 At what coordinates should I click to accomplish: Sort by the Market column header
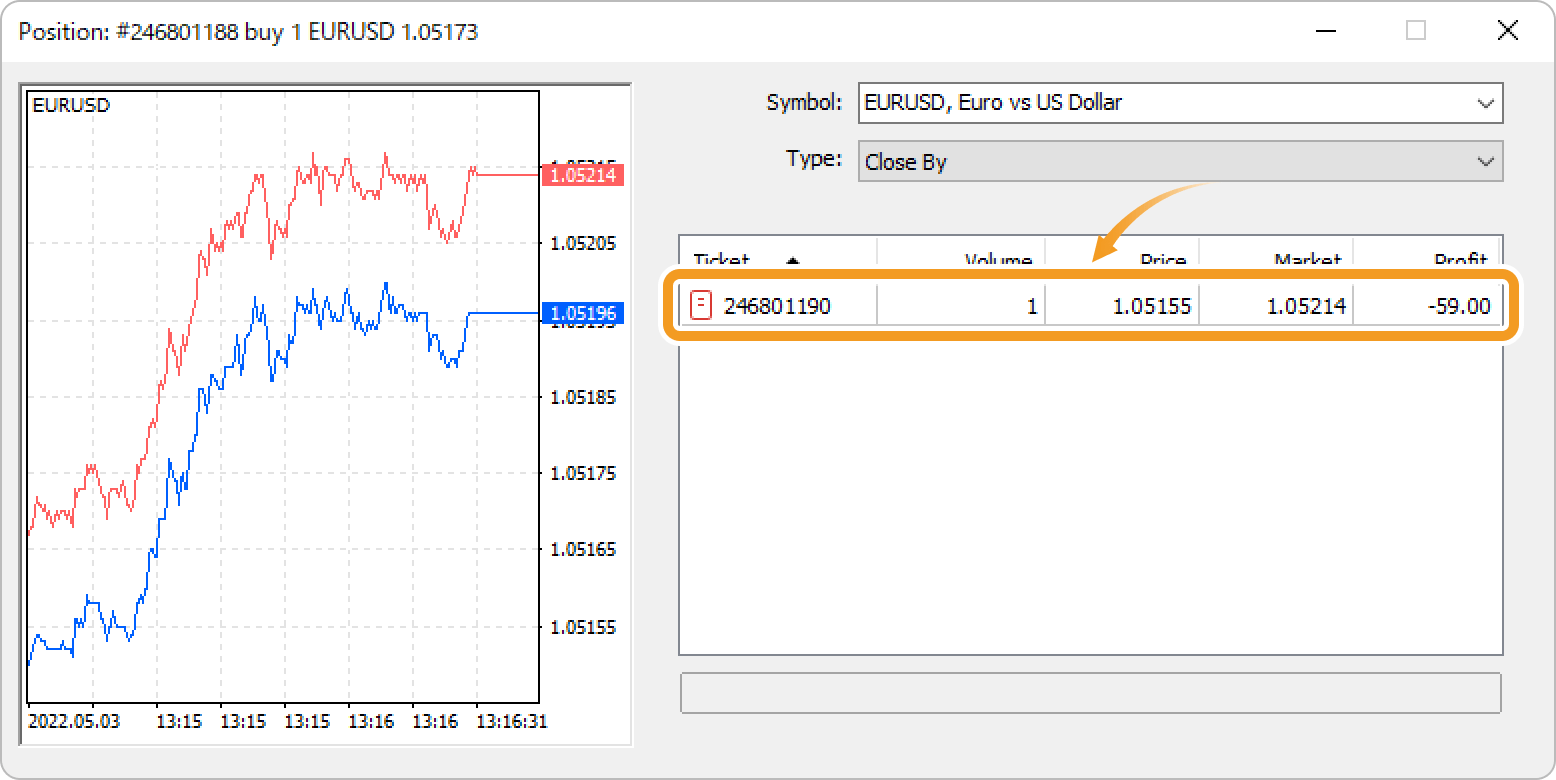[x=1306, y=260]
